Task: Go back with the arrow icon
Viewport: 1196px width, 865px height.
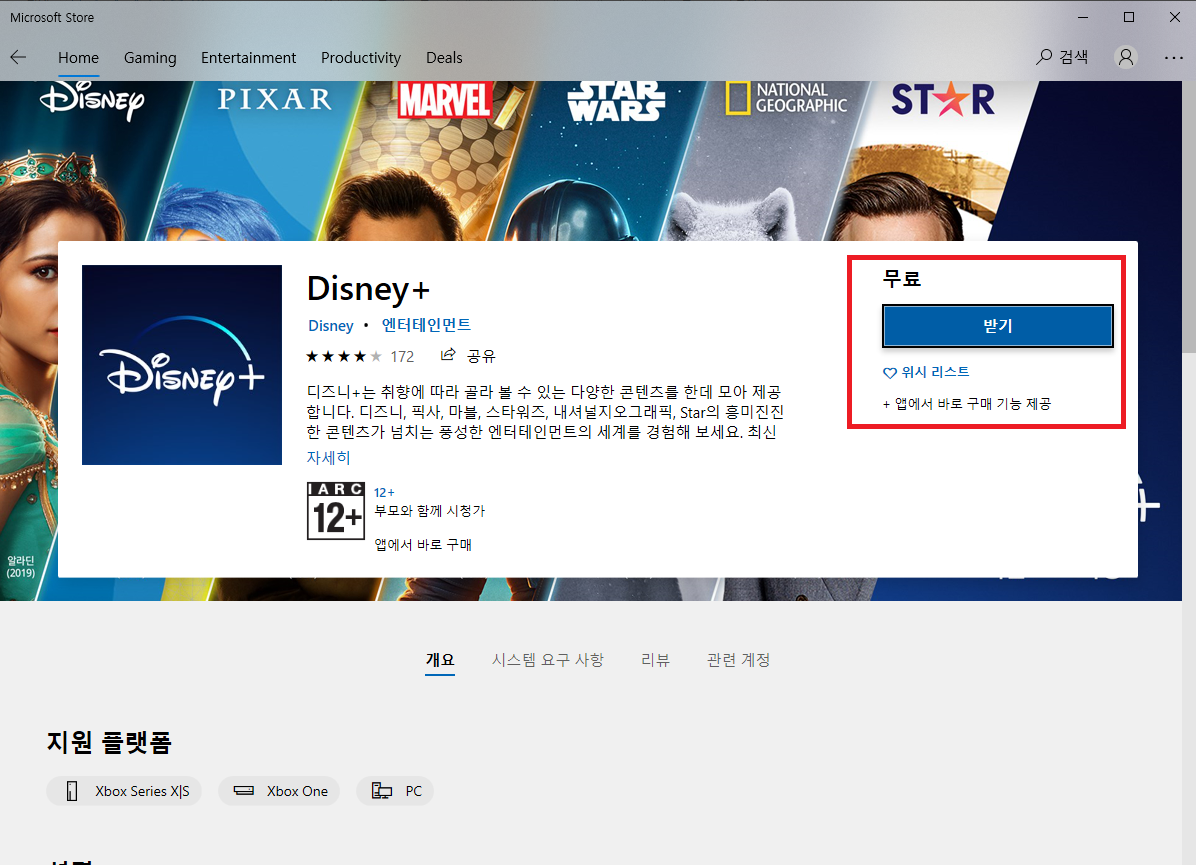Action: (x=18, y=57)
